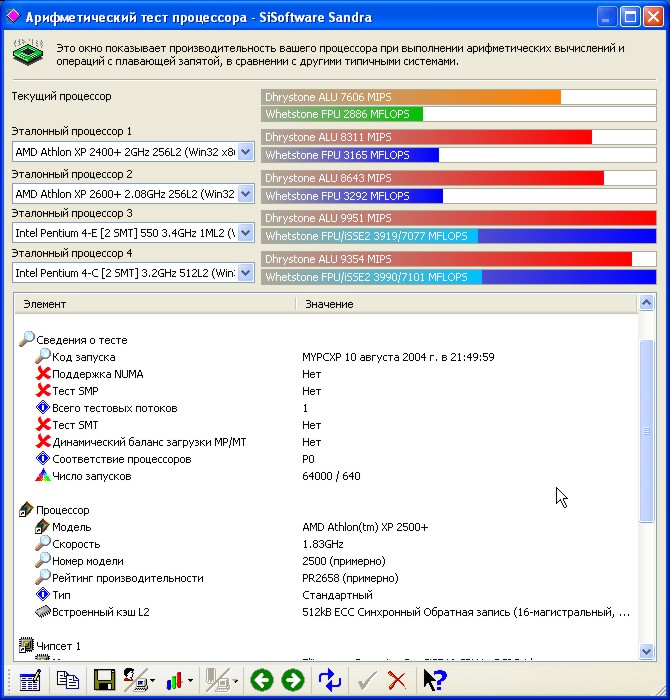Select the Рейтинг производительности row

tap(326, 577)
